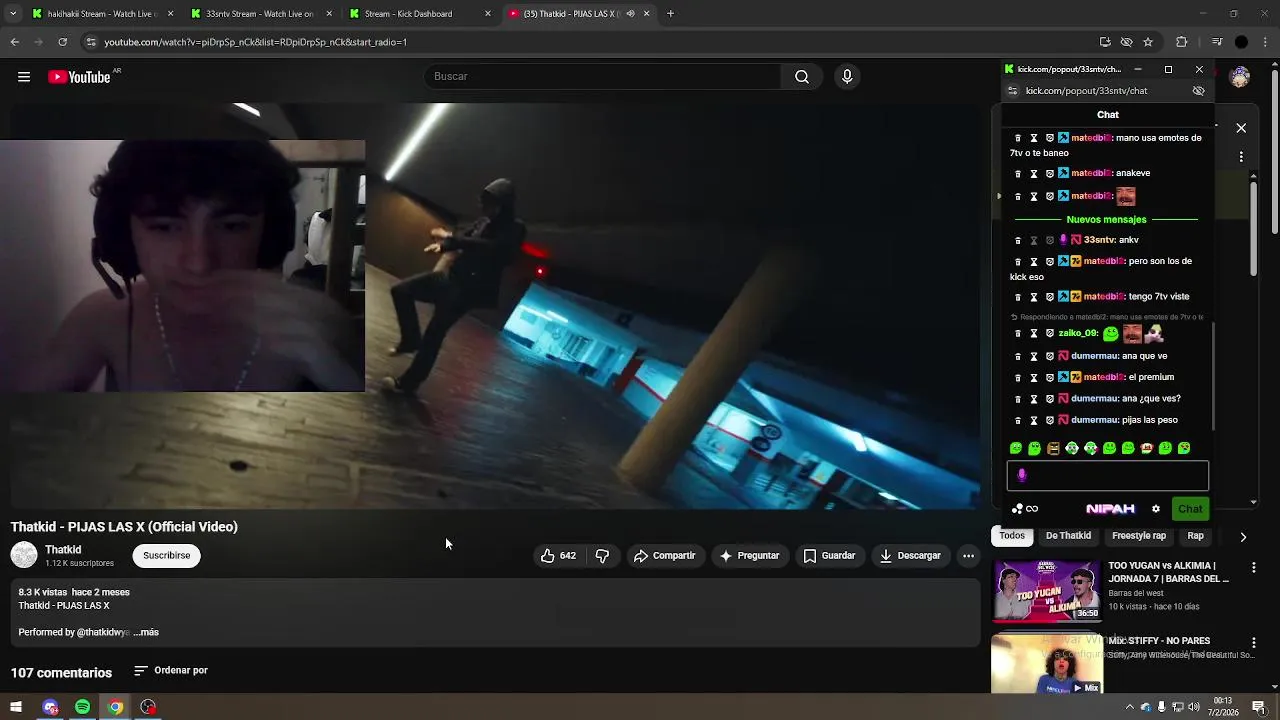Click the Descargar download button
The width and height of the screenshot is (1280, 720).
point(910,556)
